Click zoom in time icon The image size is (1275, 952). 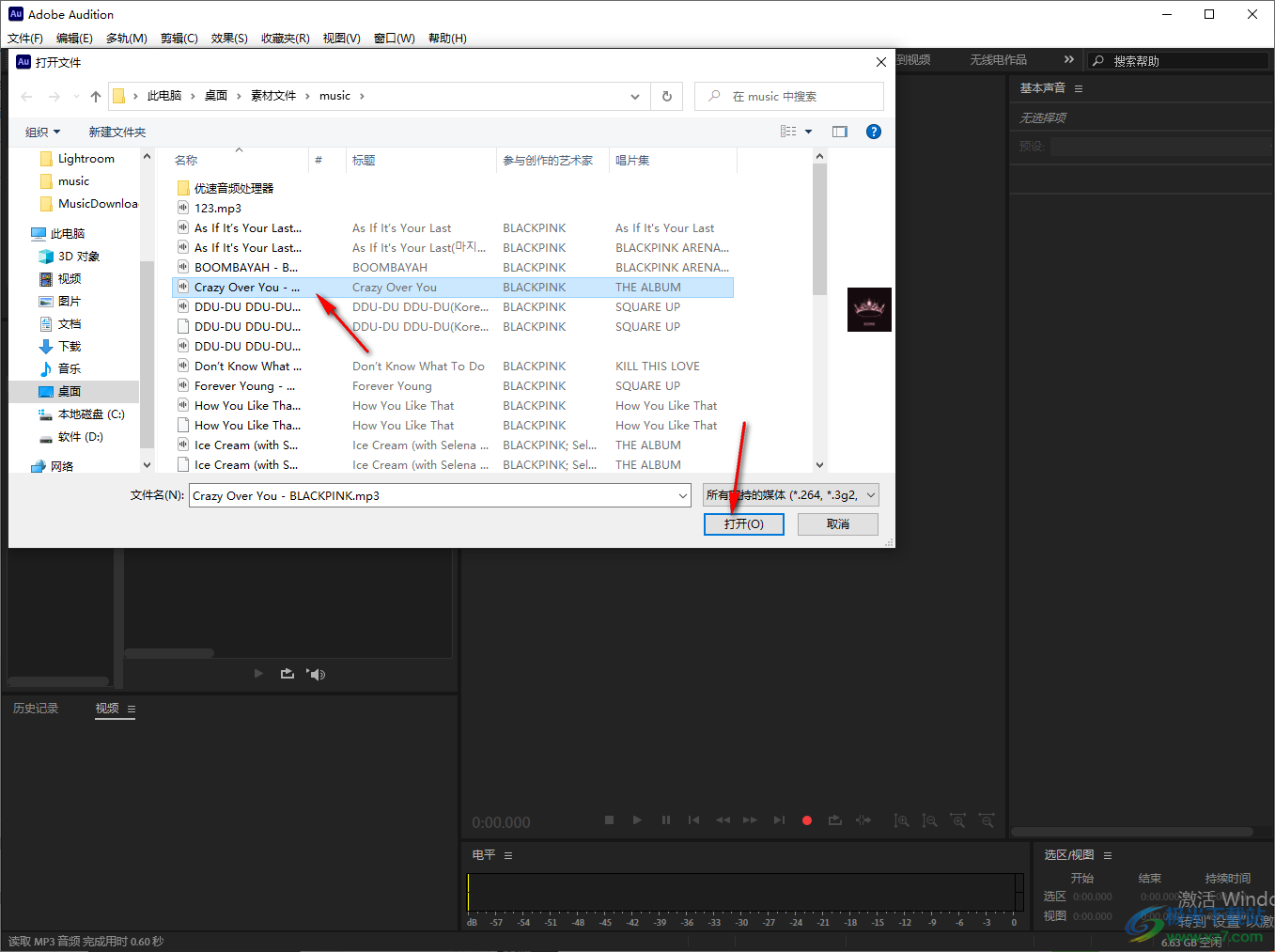957,820
